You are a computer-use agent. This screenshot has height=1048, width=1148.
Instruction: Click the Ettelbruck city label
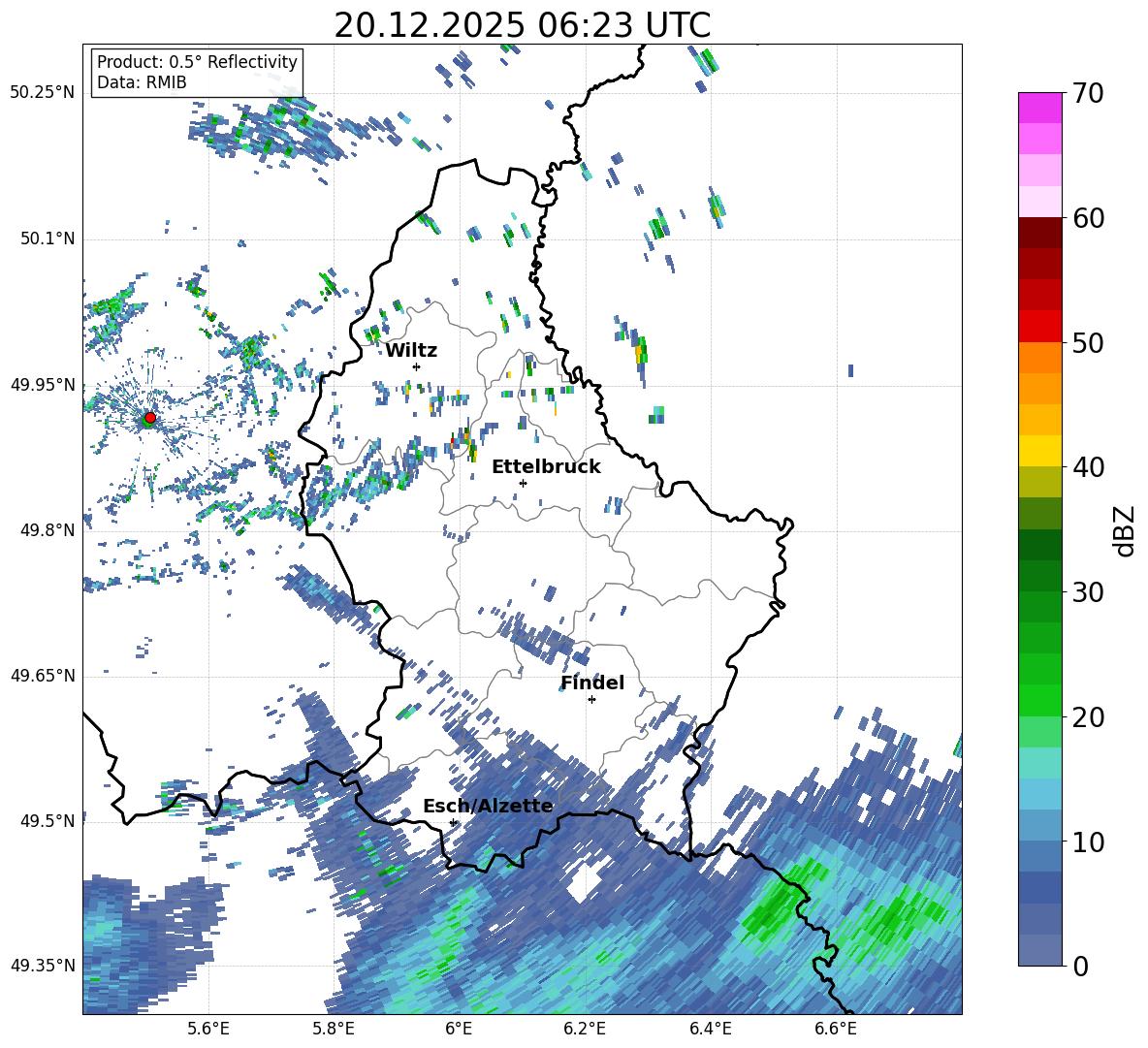(546, 467)
